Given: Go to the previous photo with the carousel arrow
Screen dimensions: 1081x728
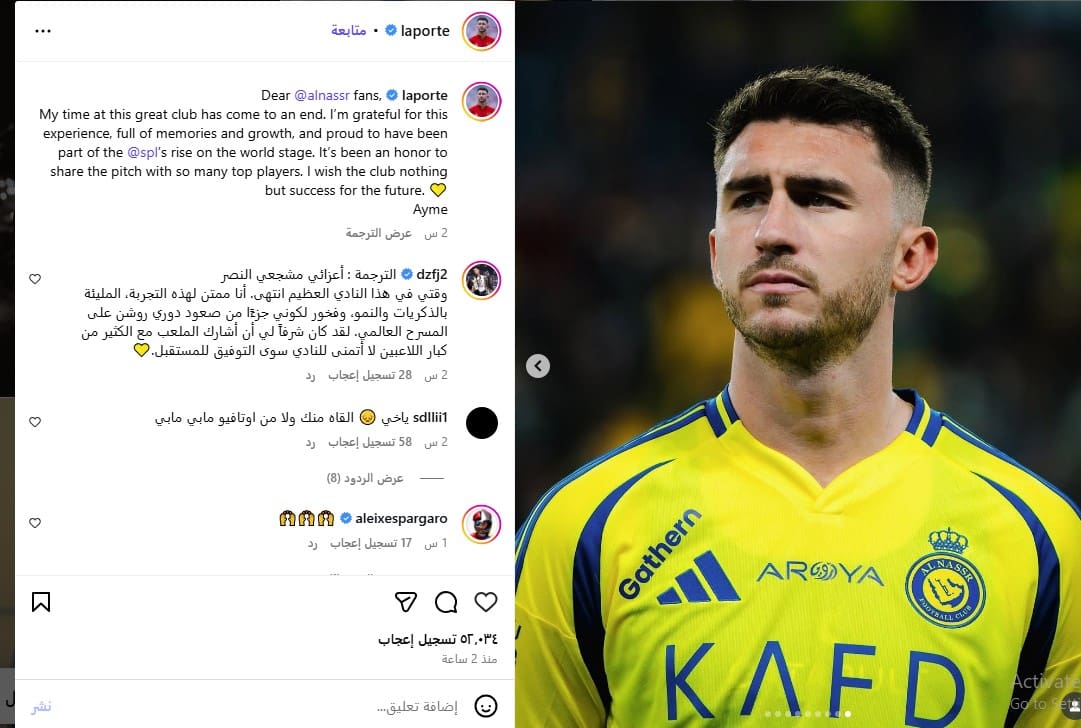Looking at the screenshot, I should tap(538, 365).
